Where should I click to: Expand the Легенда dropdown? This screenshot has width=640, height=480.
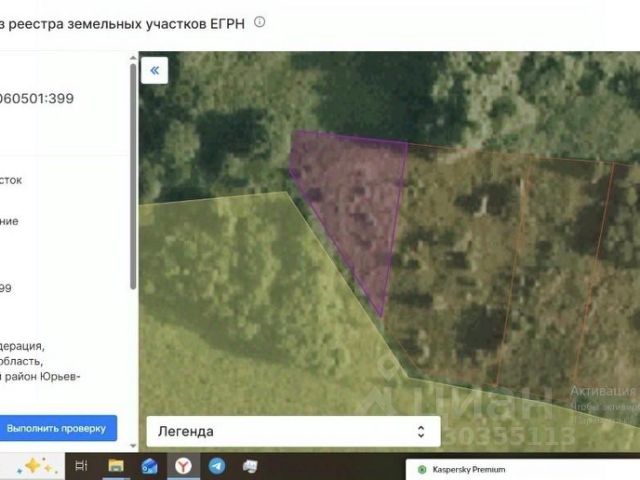tap(293, 431)
